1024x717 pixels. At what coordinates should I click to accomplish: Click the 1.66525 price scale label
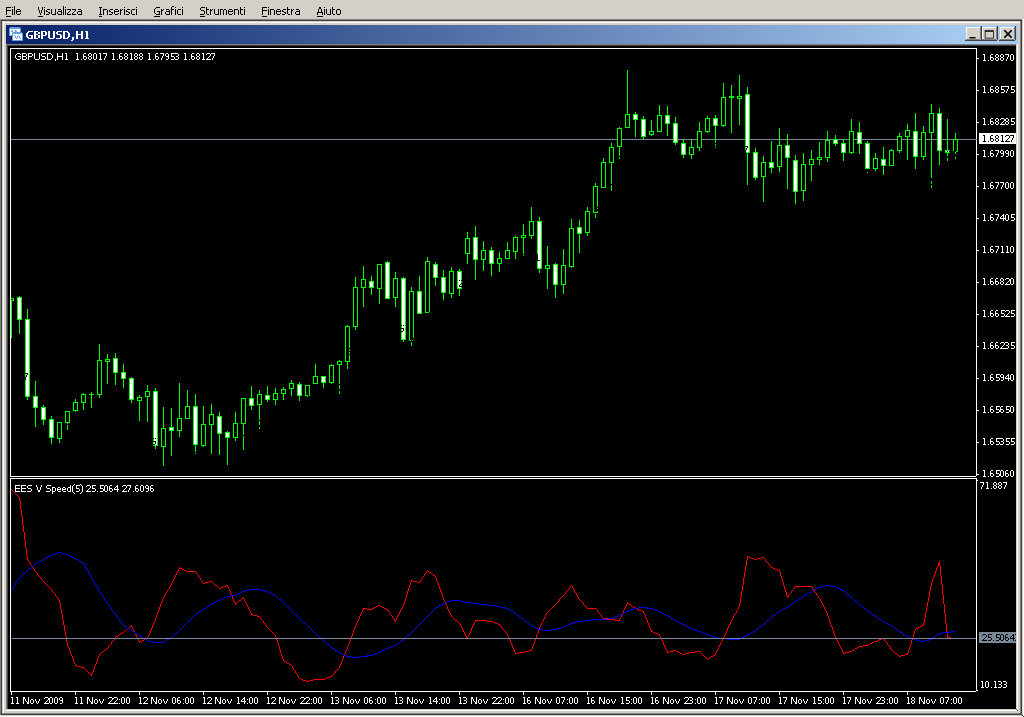click(999, 313)
